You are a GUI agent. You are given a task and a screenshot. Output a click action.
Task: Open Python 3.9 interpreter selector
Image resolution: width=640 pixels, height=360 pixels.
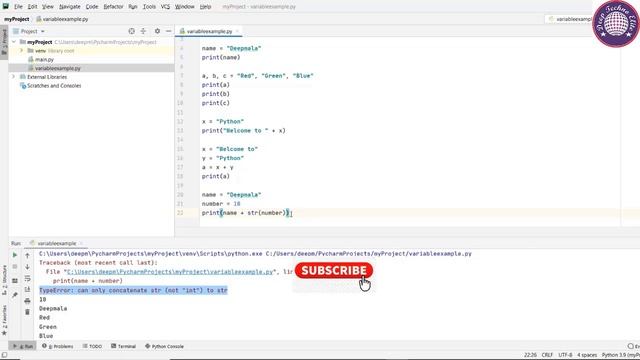(620, 355)
